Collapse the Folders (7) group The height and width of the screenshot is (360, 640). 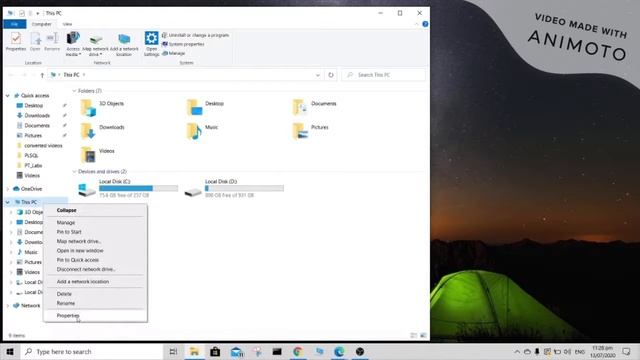[x=74, y=91]
